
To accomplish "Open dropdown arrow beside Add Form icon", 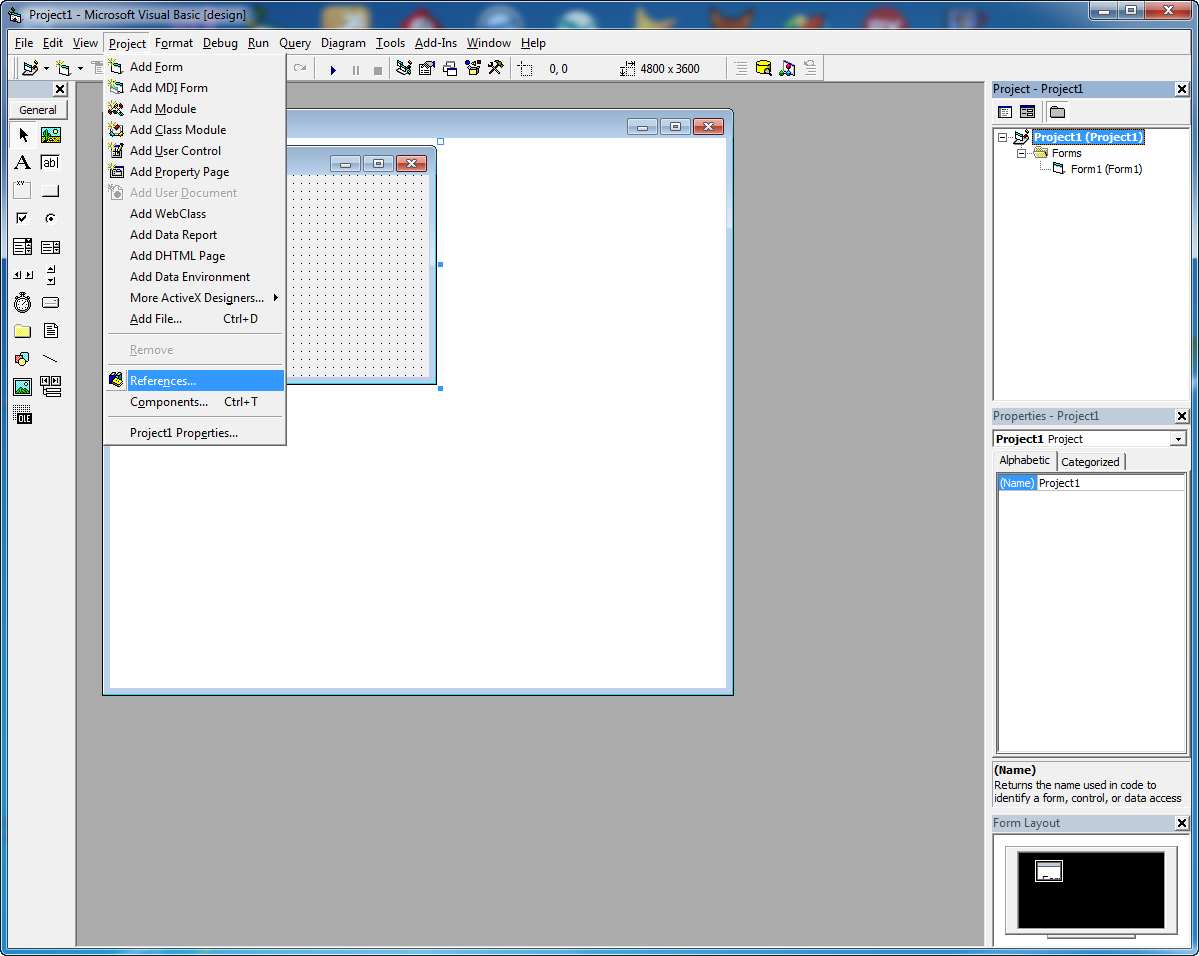I will point(80,69).
